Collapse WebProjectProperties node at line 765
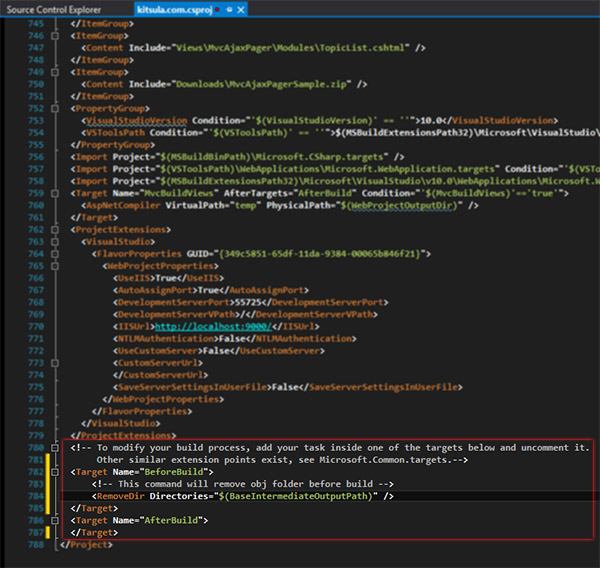The image size is (600, 568). pyautogui.click(x=55, y=266)
